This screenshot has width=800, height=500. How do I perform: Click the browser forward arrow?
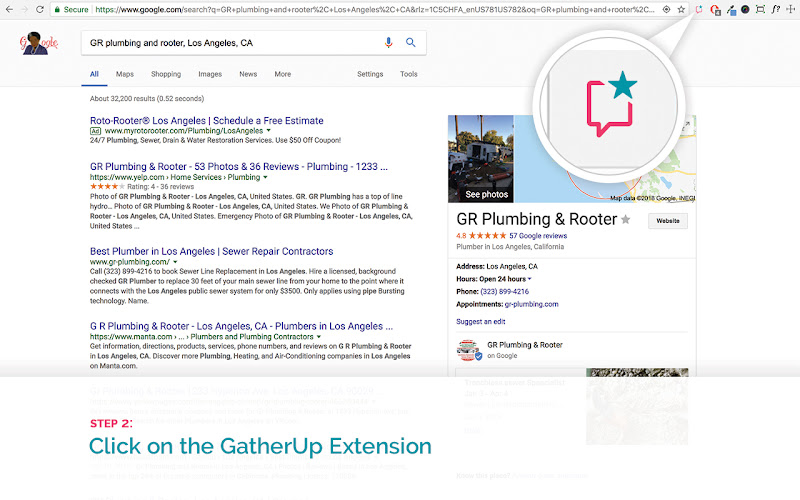pyautogui.click(x=24, y=9)
